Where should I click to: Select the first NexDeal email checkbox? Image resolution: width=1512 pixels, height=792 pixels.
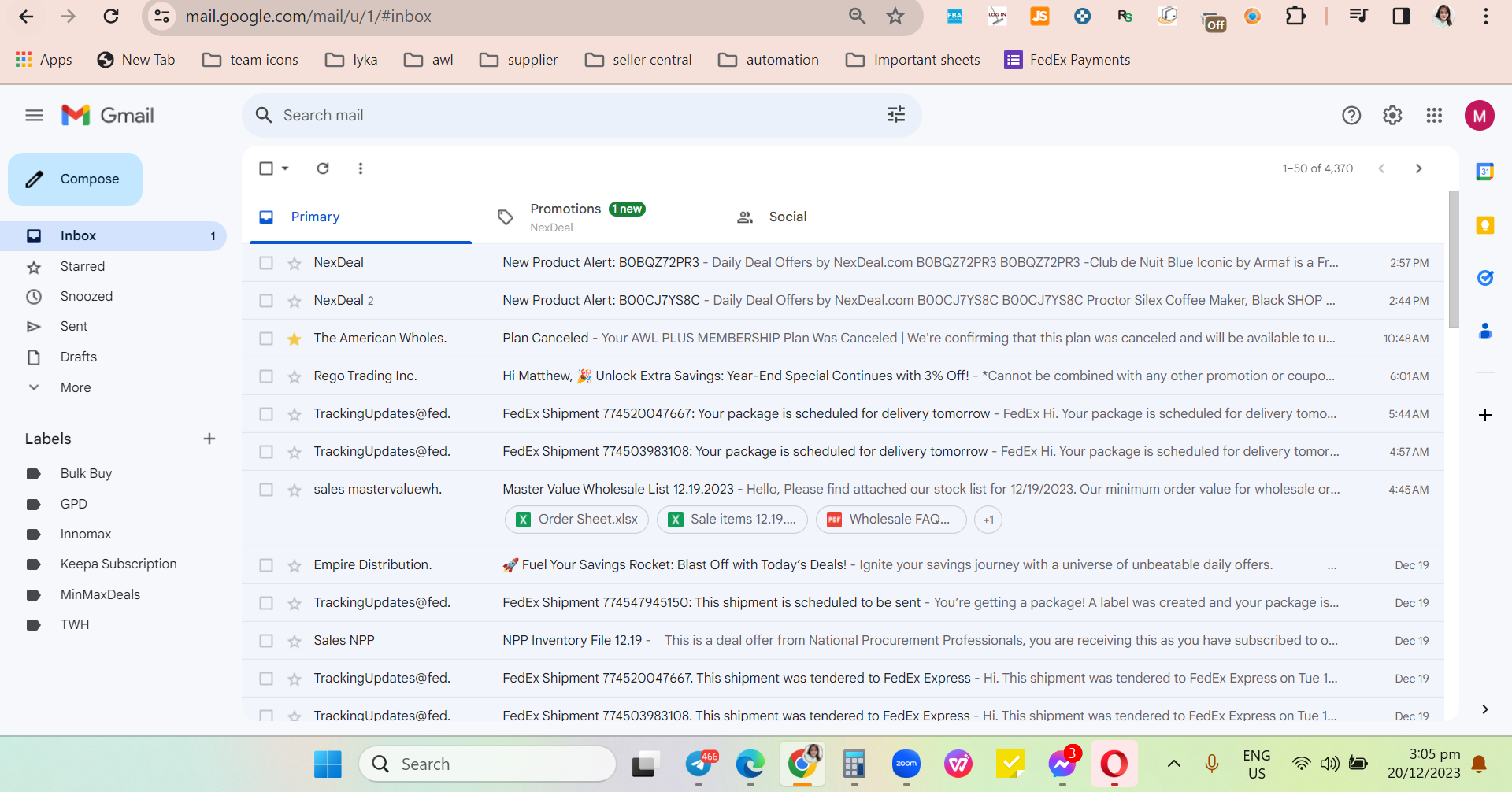pos(266,263)
